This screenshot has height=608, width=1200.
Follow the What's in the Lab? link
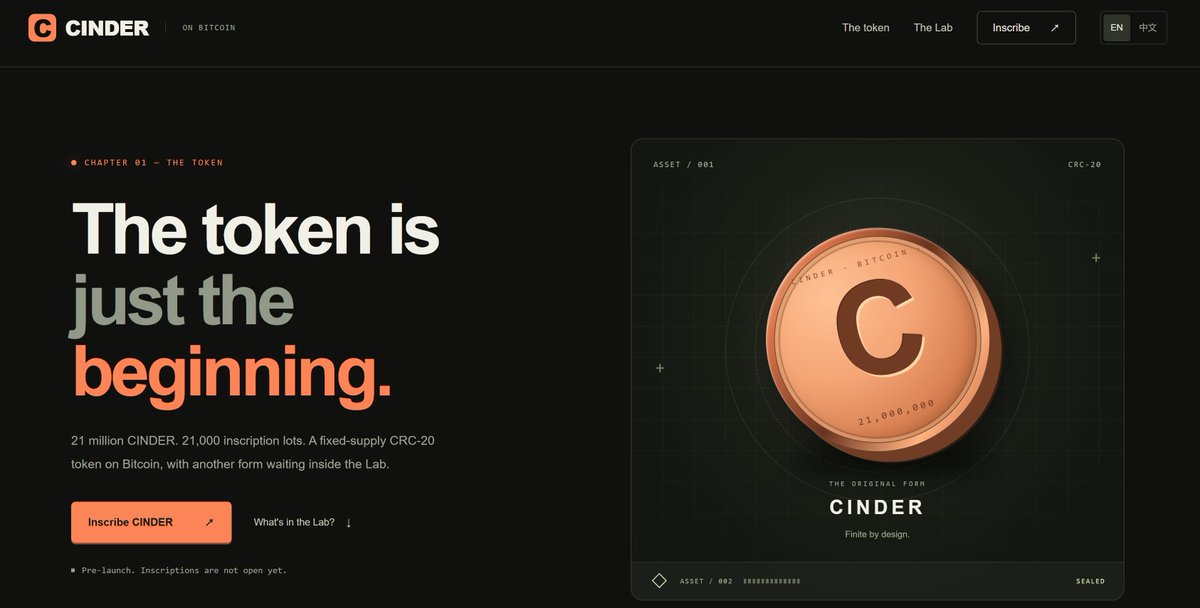pos(294,523)
